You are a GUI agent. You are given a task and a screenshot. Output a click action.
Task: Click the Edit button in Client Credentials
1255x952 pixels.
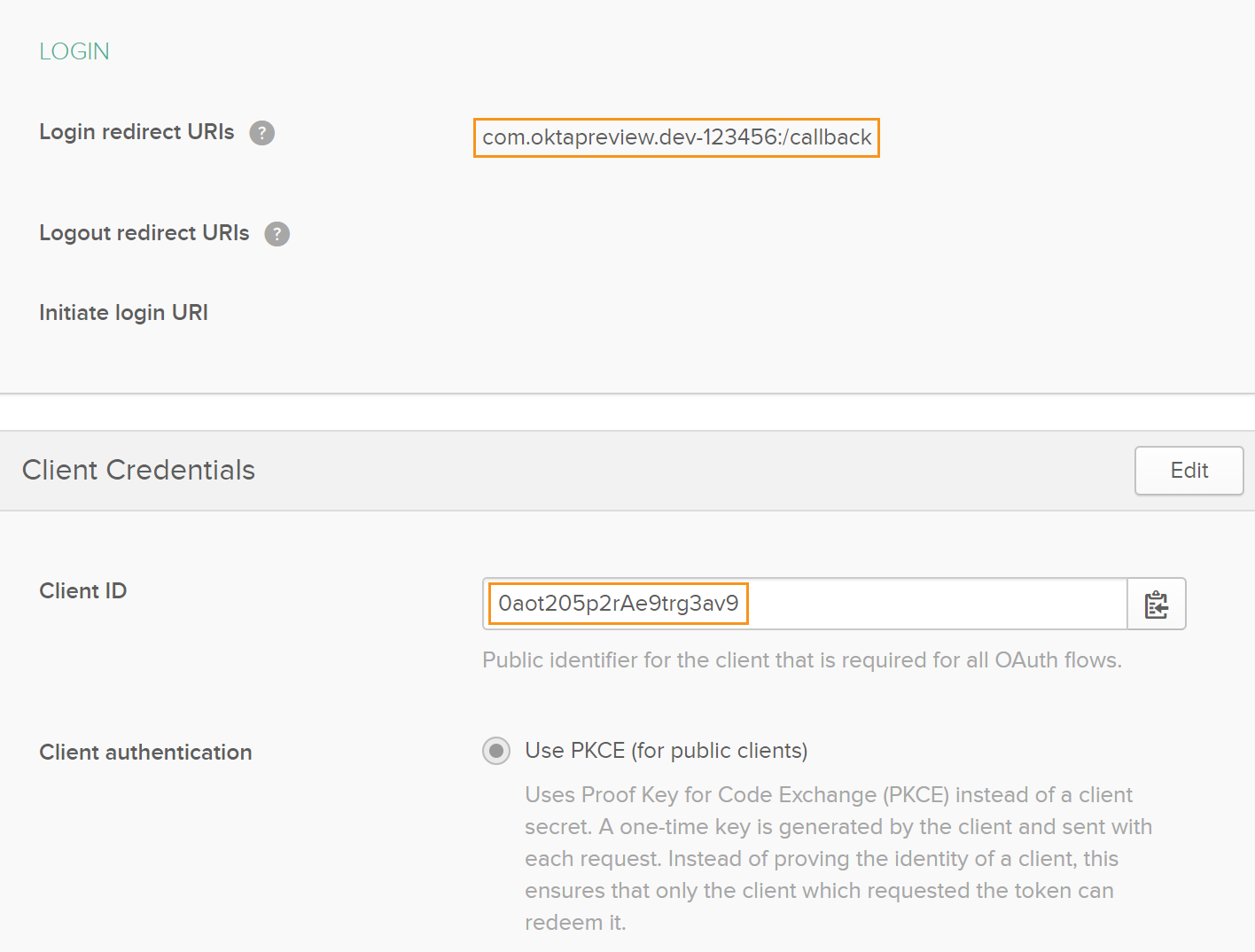pos(1189,471)
